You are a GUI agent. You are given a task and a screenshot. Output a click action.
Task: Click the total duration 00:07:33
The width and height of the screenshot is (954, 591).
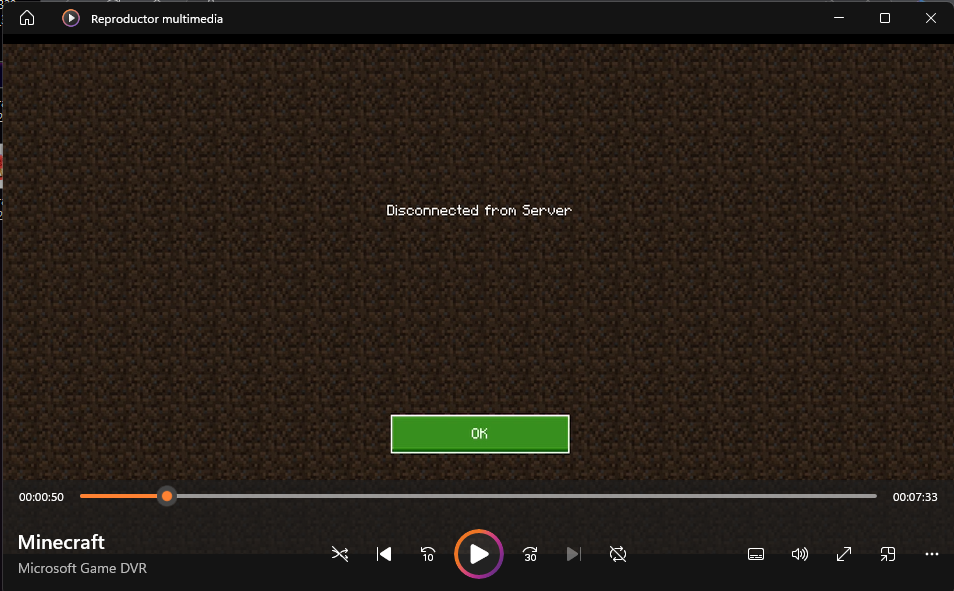pos(915,497)
